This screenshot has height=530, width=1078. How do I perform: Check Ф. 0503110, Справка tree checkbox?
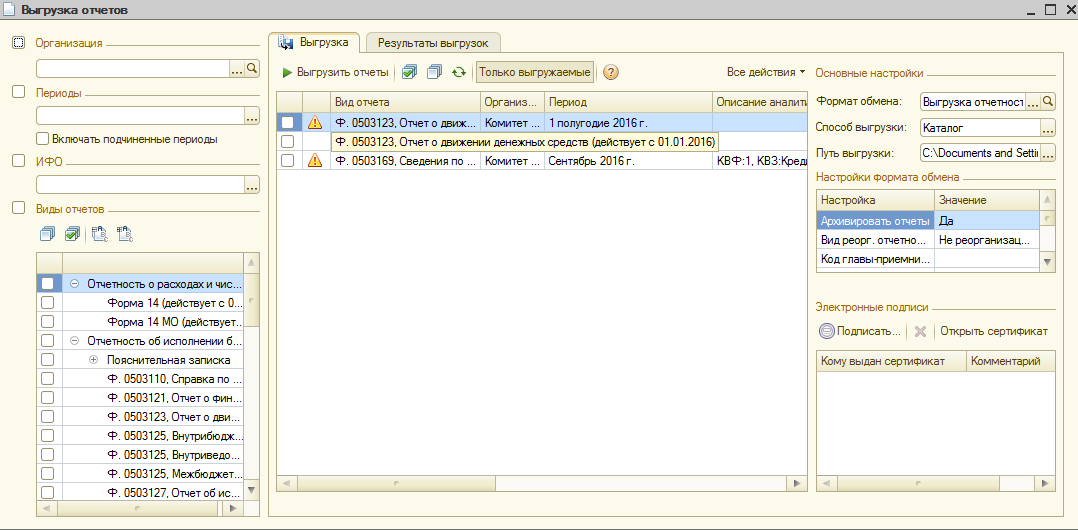click(47, 378)
